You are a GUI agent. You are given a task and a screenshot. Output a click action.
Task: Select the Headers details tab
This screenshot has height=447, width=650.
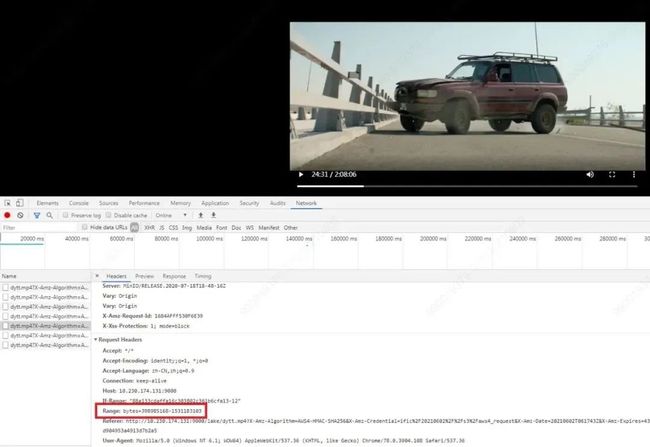(x=116, y=276)
